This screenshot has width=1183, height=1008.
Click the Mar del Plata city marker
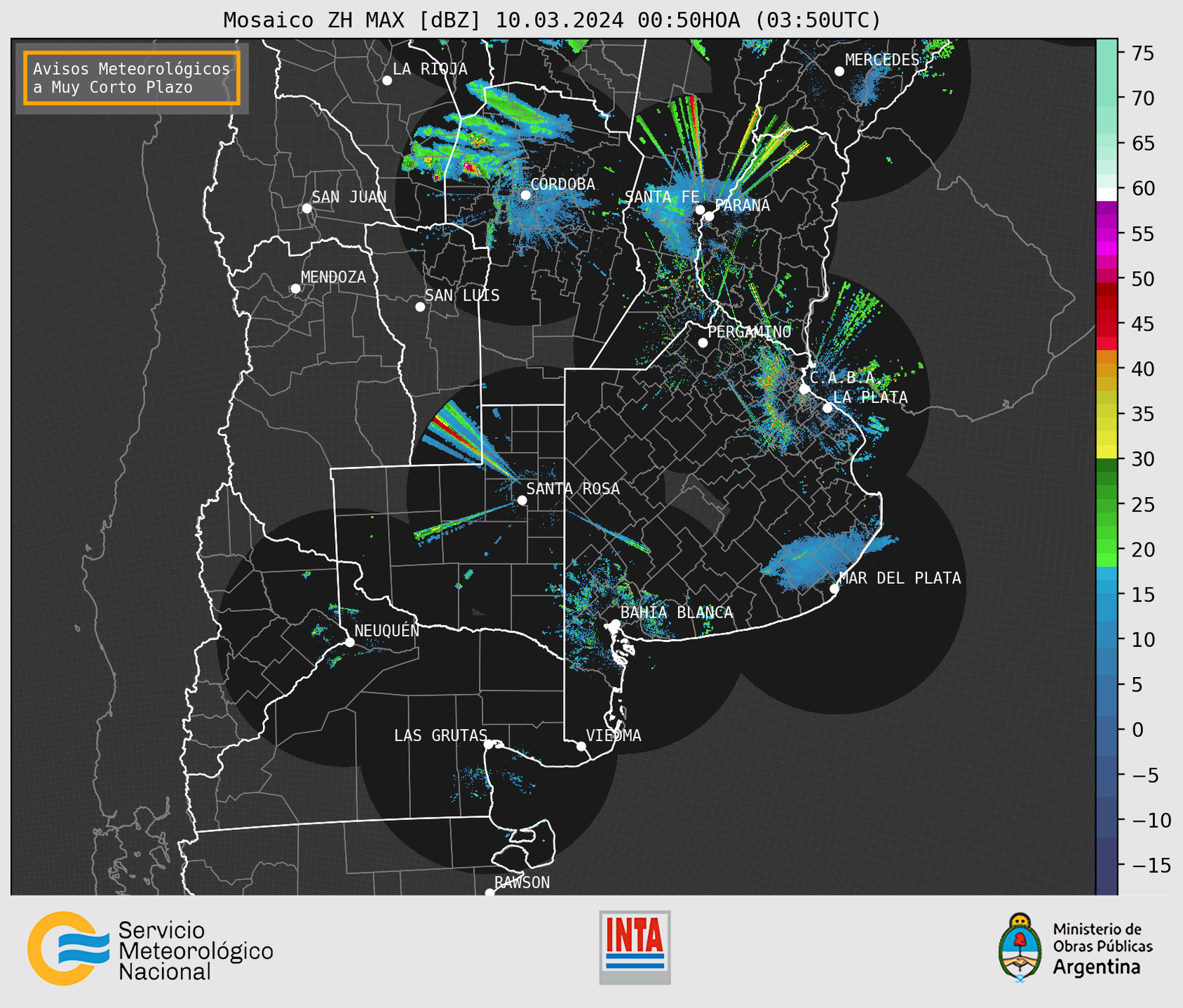[x=834, y=589]
